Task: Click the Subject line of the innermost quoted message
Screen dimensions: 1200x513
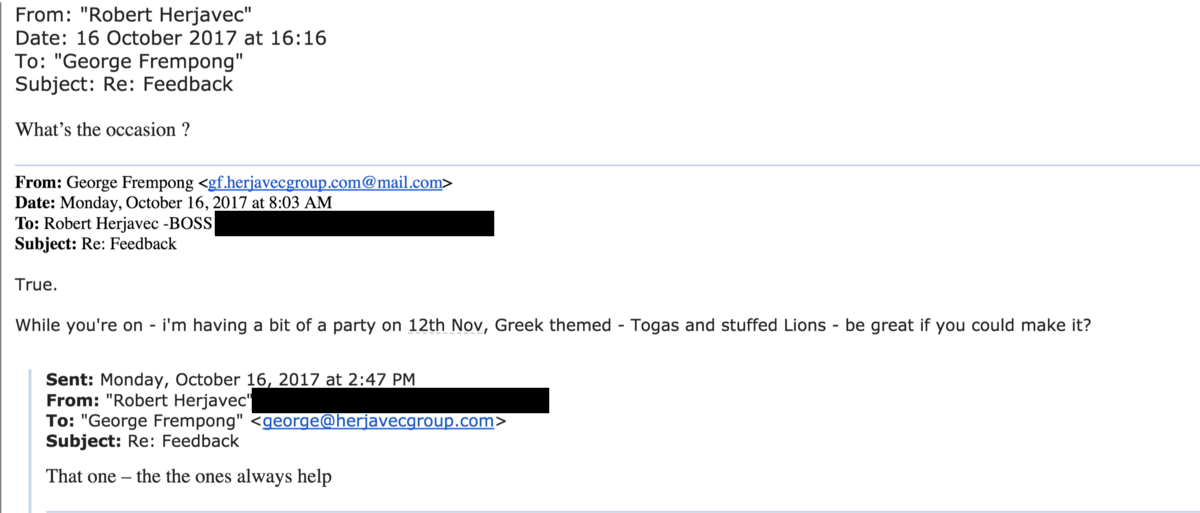Action: tap(143, 441)
